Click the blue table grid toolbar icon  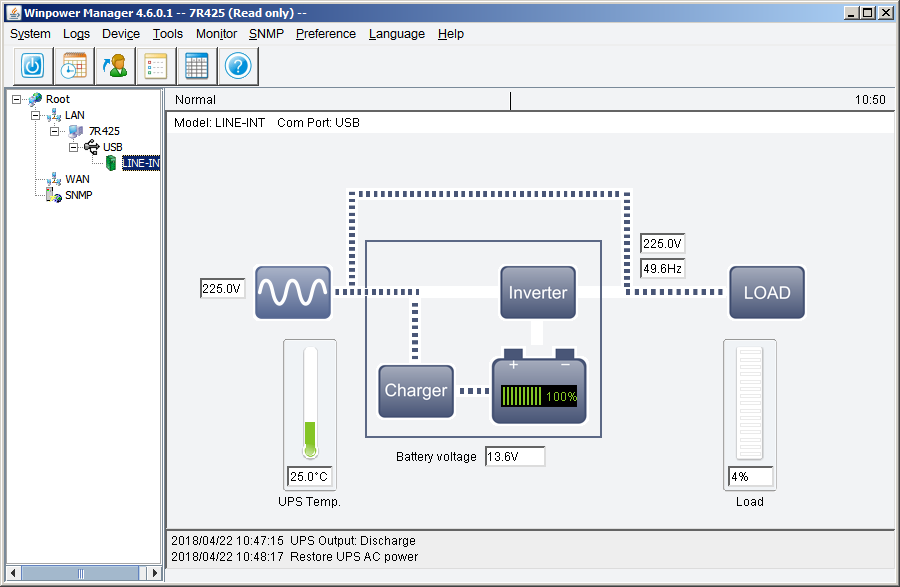197,67
